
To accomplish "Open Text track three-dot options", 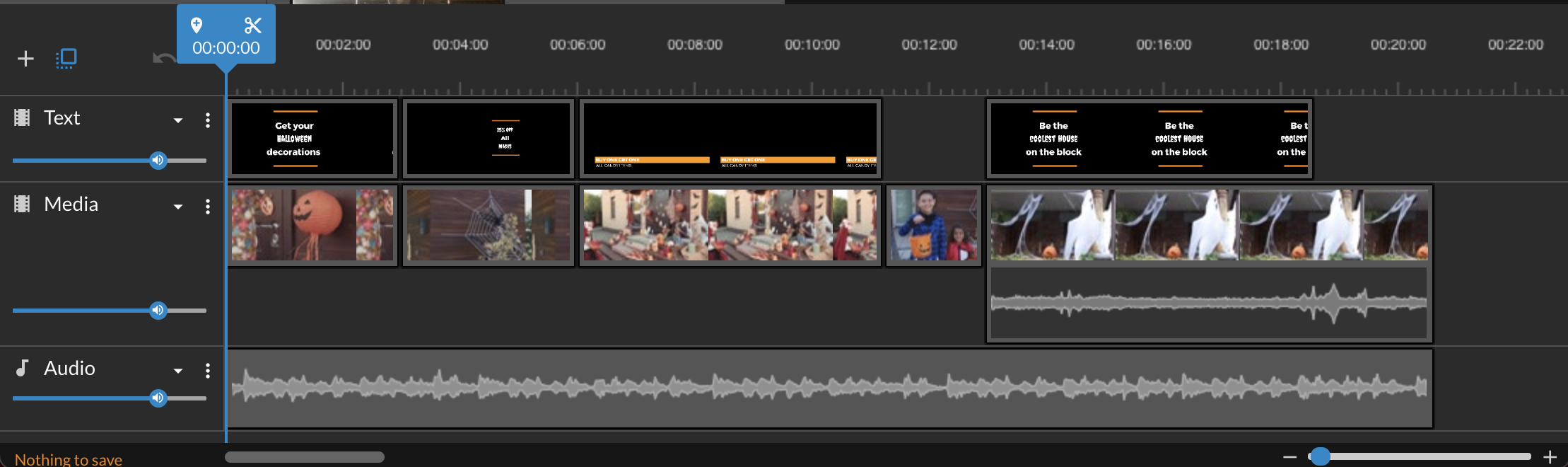I will 207,120.
